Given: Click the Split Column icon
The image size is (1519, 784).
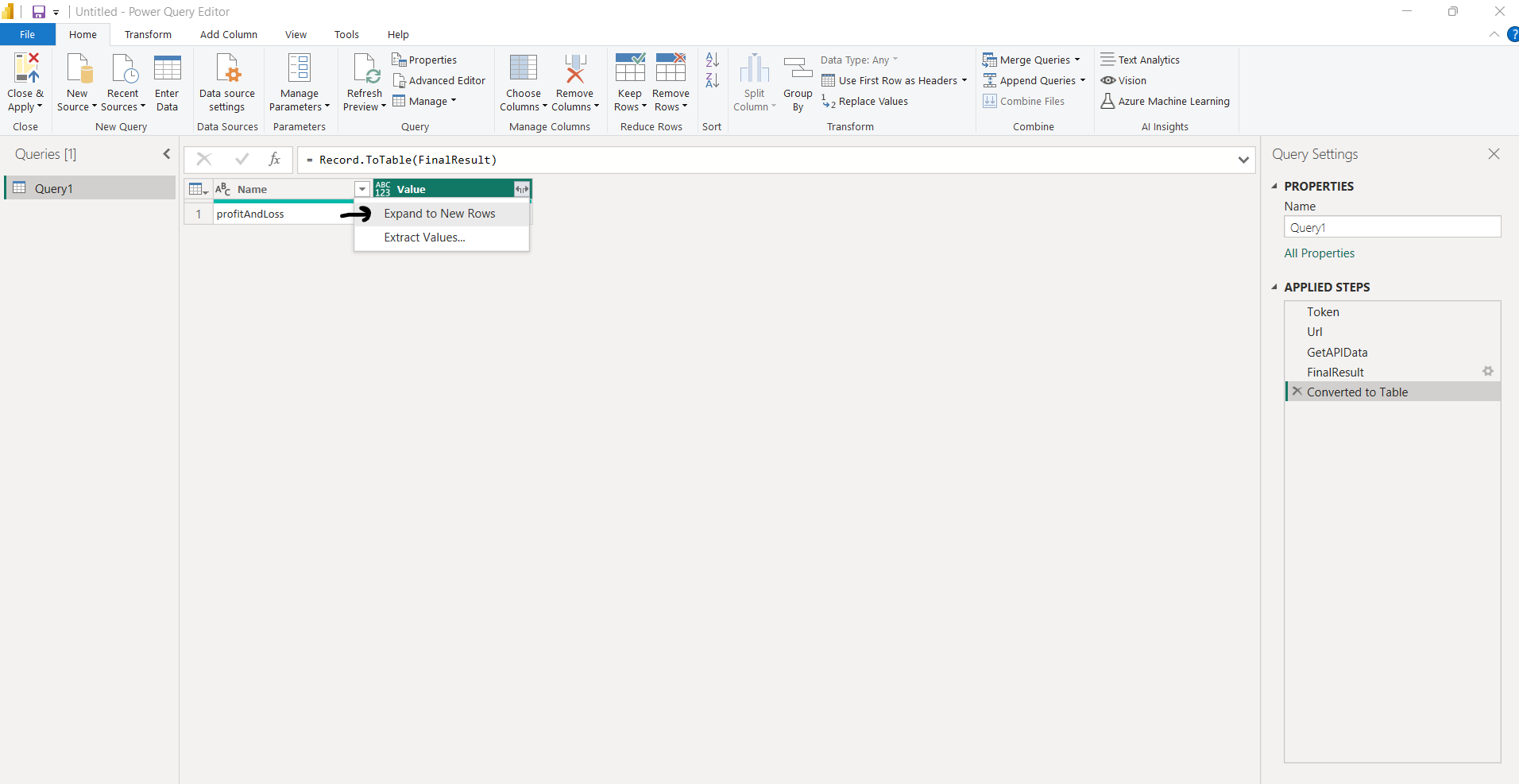Looking at the screenshot, I should 754,68.
